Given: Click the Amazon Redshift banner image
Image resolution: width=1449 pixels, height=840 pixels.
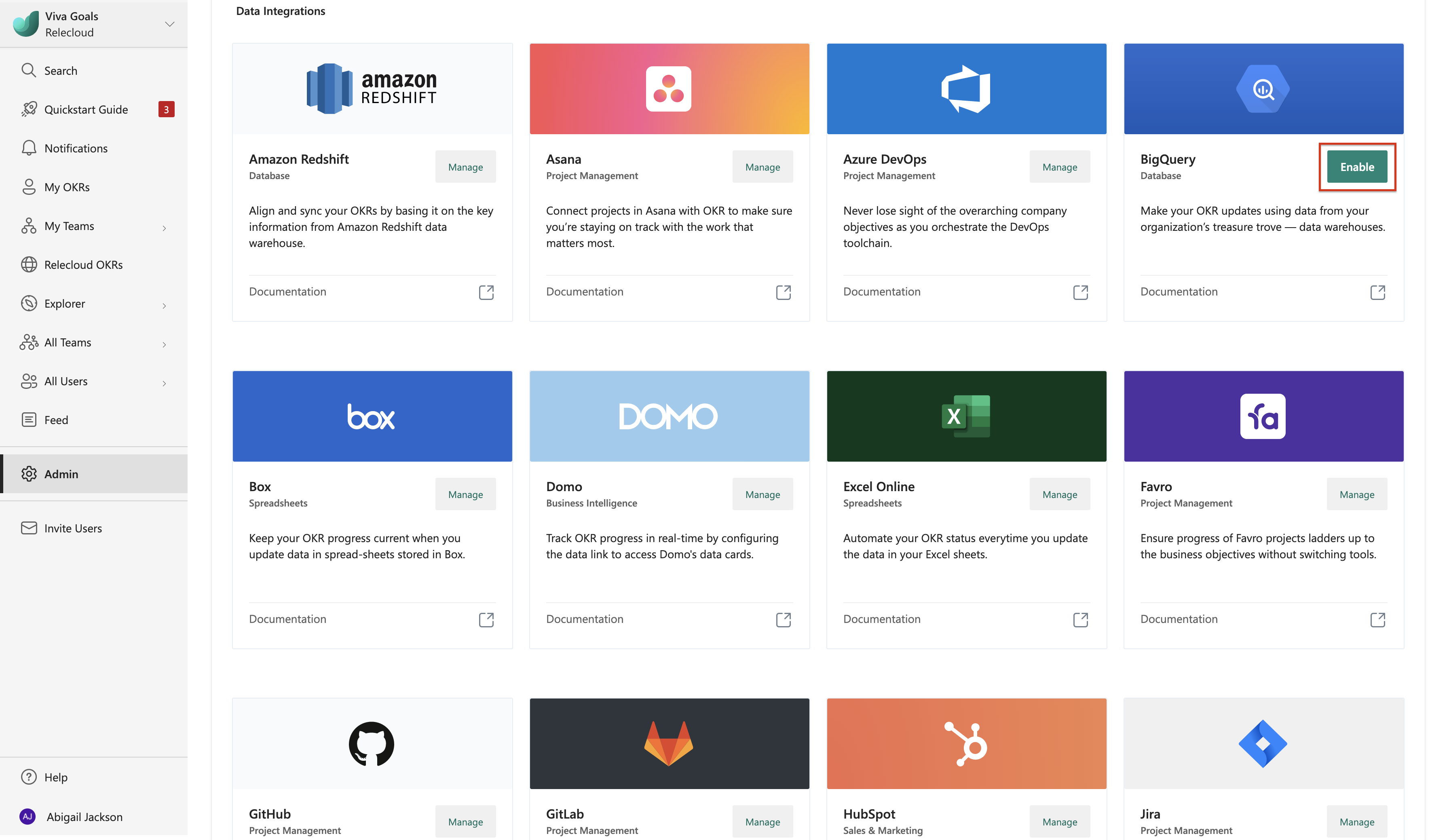Looking at the screenshot, I should coord(373,89).
